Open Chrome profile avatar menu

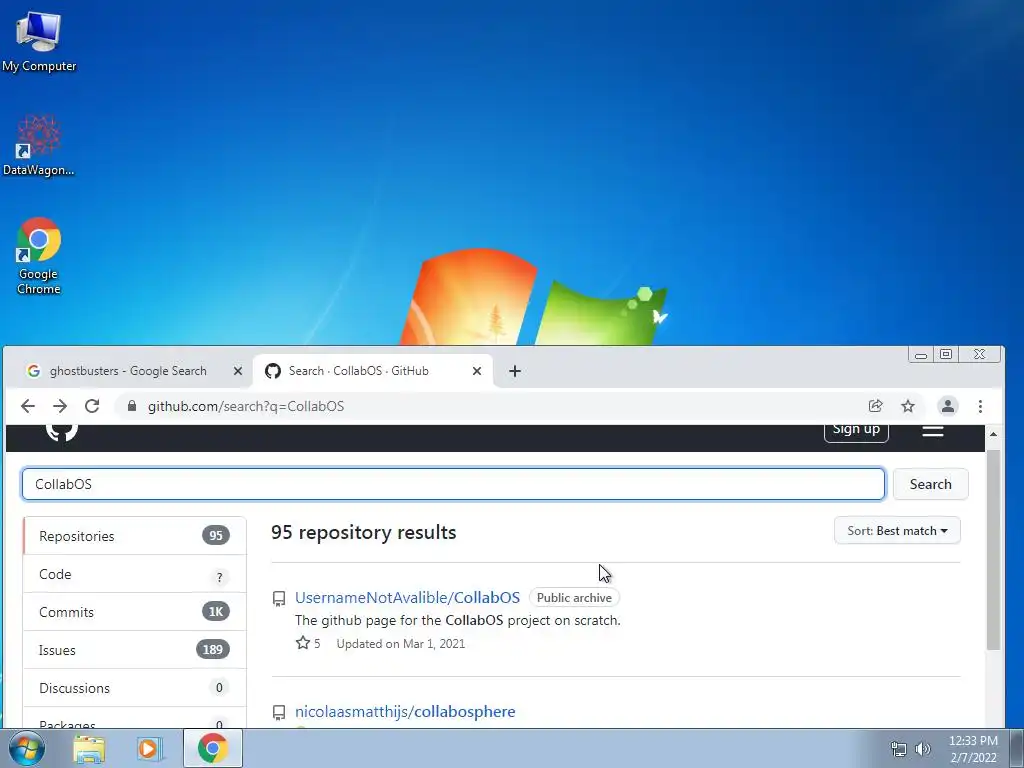click(947, 406)
